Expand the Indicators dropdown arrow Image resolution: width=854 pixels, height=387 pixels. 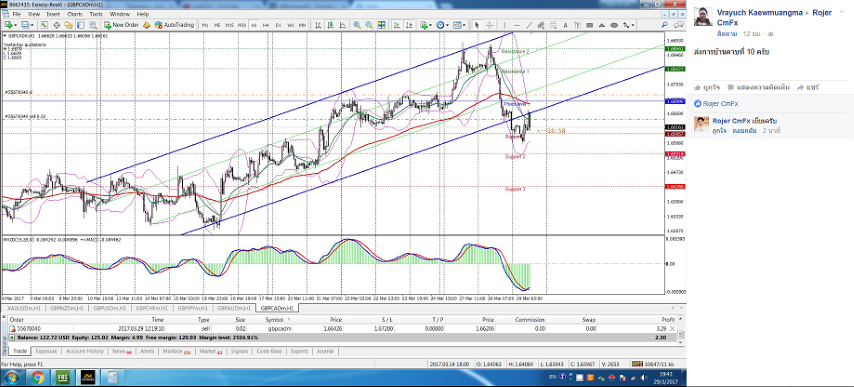(x=430, y=24)
